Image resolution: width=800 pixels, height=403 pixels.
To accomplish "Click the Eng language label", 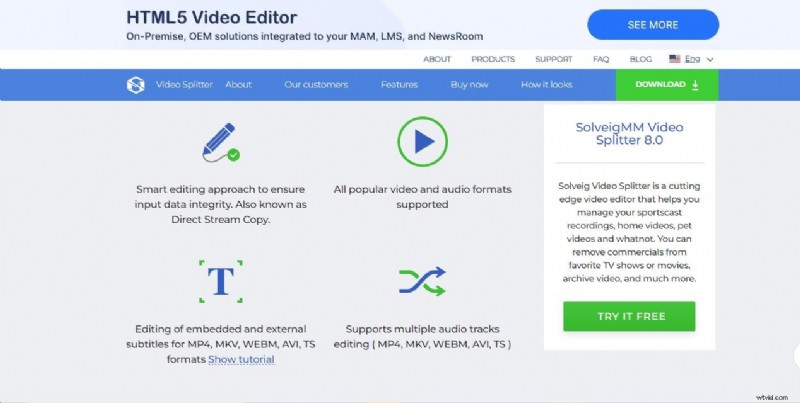I will pos(692,59).
